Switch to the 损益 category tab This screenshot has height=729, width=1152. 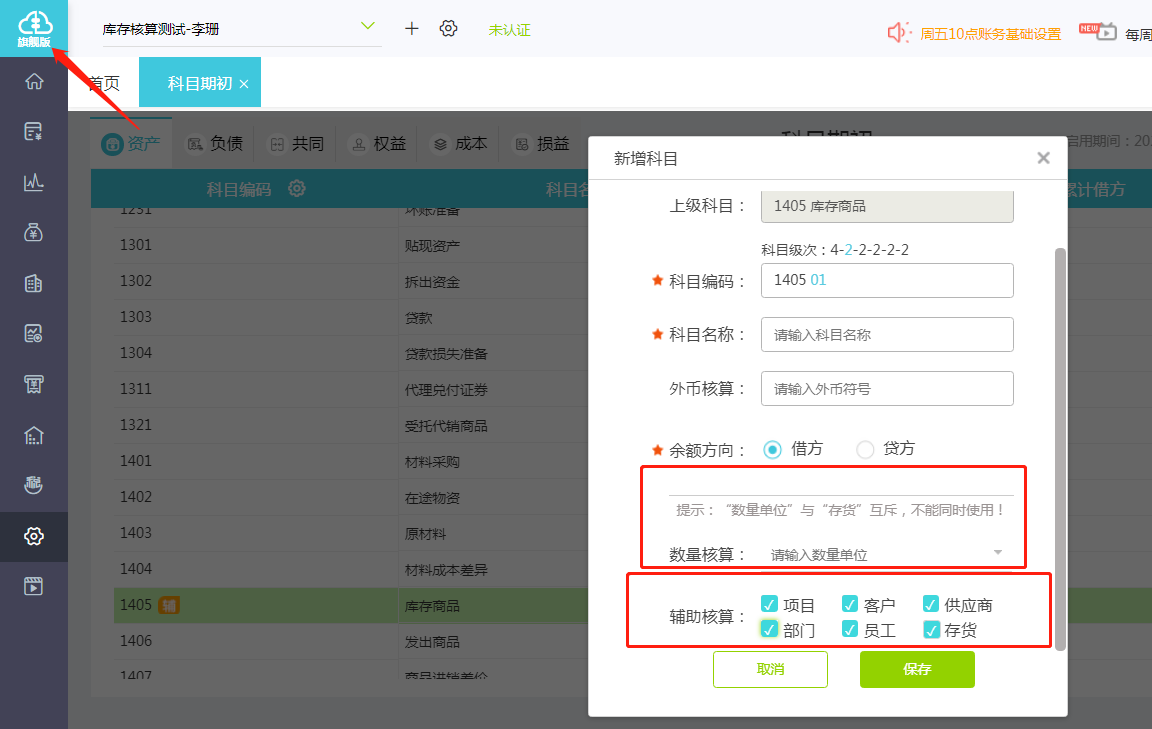[x=542, y=144]
